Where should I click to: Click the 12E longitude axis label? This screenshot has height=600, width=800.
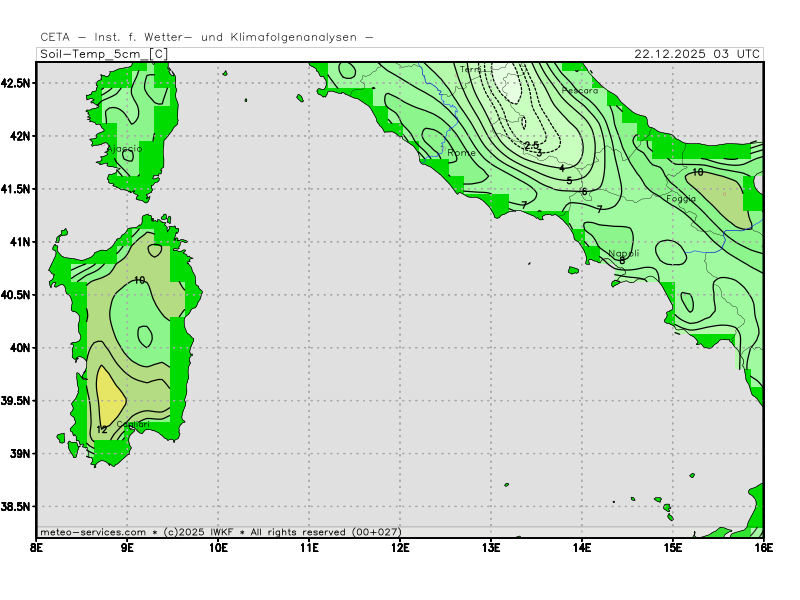tap(400, 547)
